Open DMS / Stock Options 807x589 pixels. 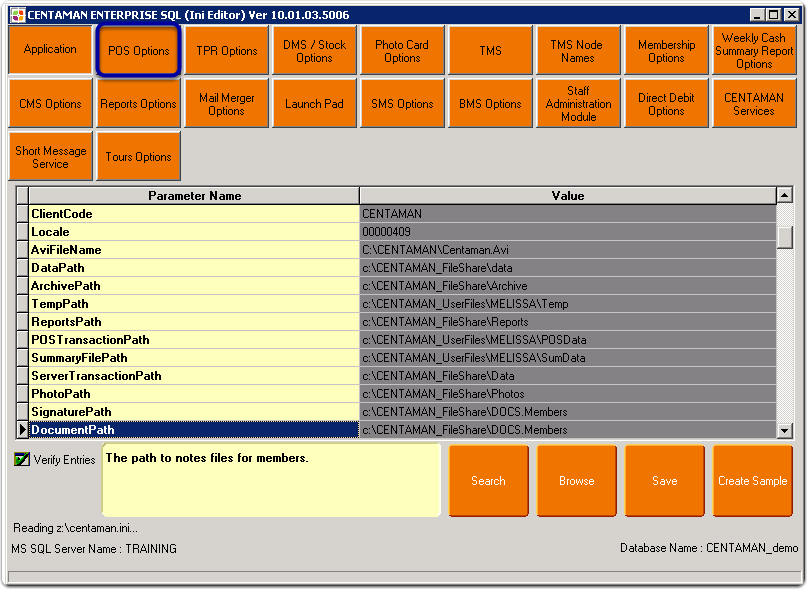click(314, 50)
